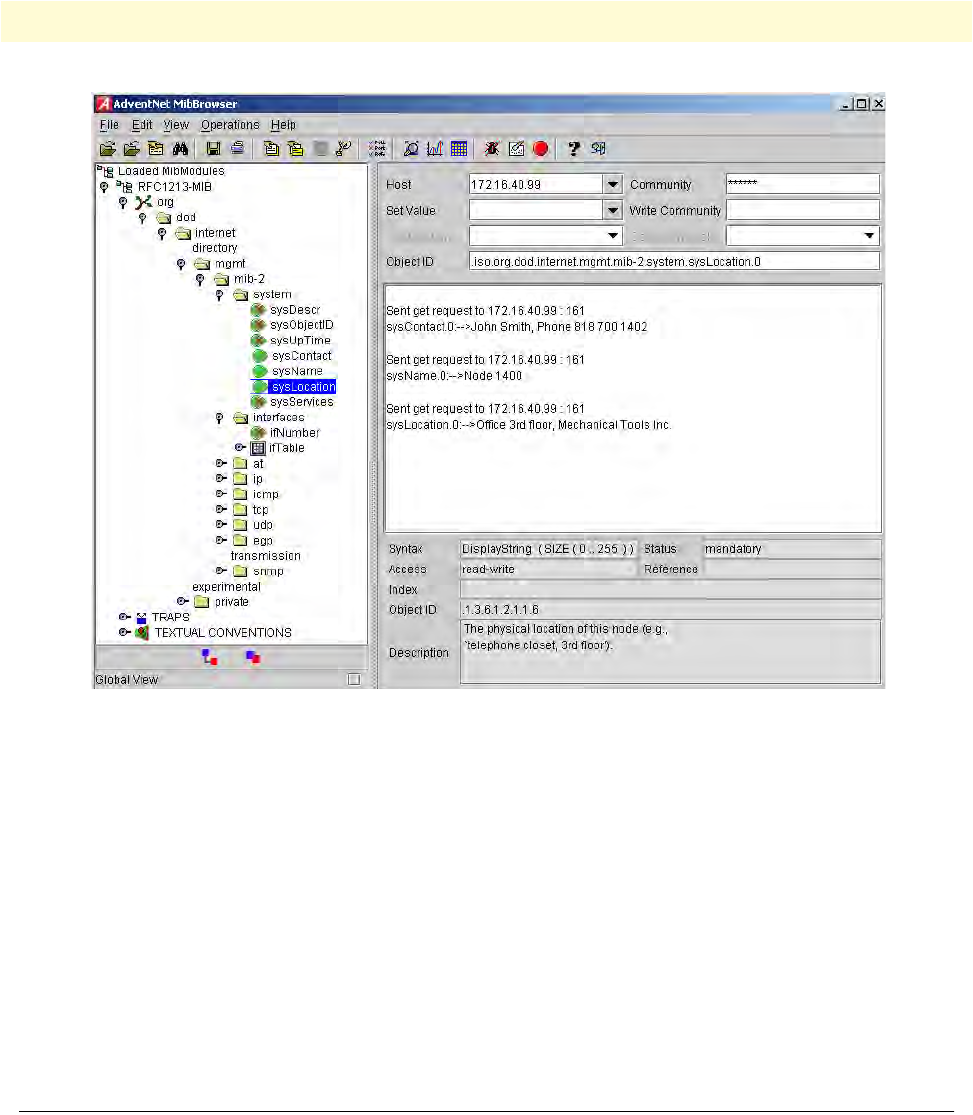Open the Help menu
Viewport: 973px width, 1115px height.
pos(283,125)
